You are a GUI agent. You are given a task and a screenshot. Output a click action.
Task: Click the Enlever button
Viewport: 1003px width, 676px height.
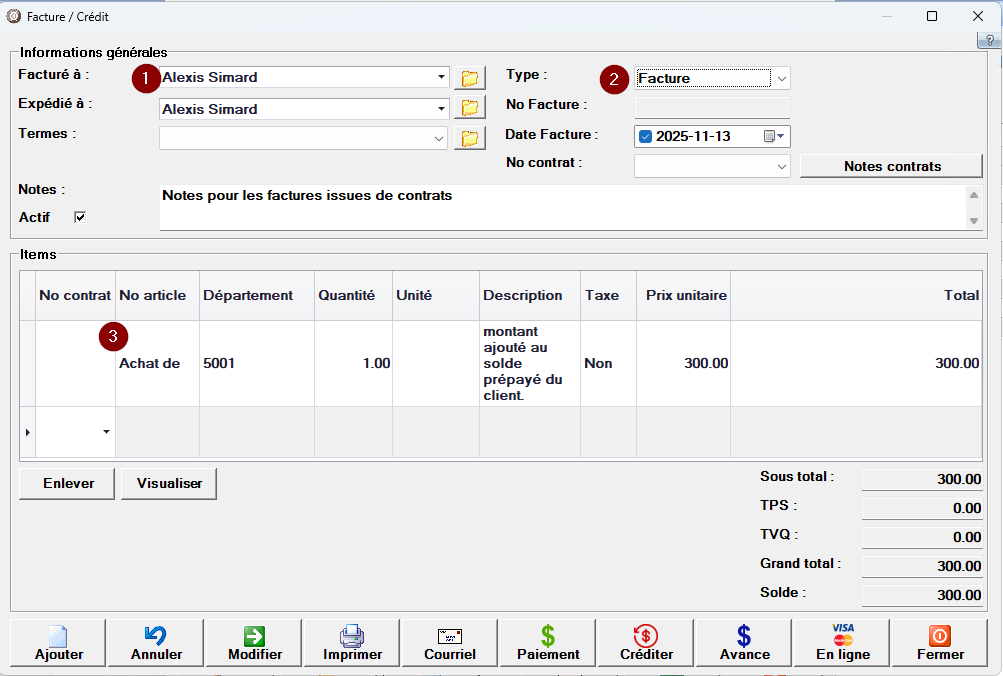(68, 483)
